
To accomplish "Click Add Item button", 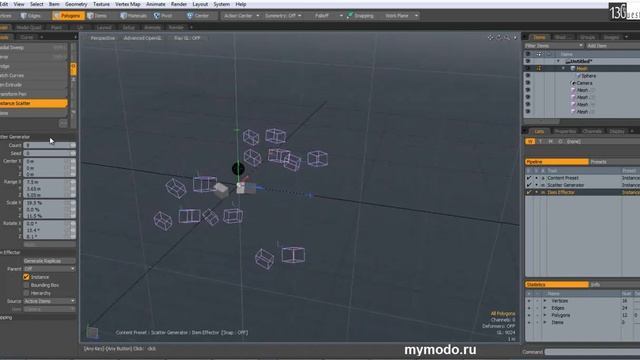I will [597, 46].
